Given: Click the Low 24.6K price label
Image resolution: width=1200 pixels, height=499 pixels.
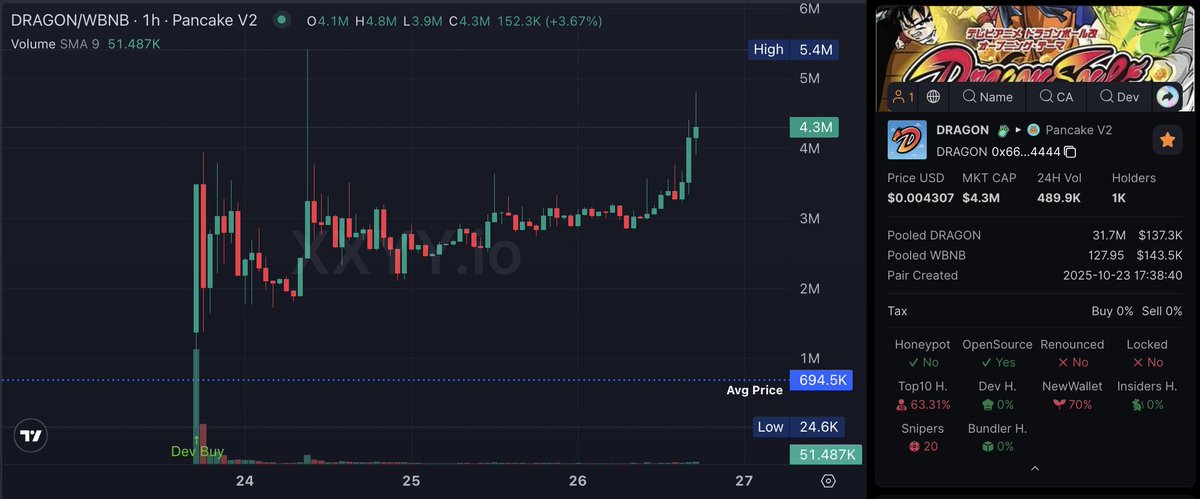Looking at the screenshot, I should point(797,428).
